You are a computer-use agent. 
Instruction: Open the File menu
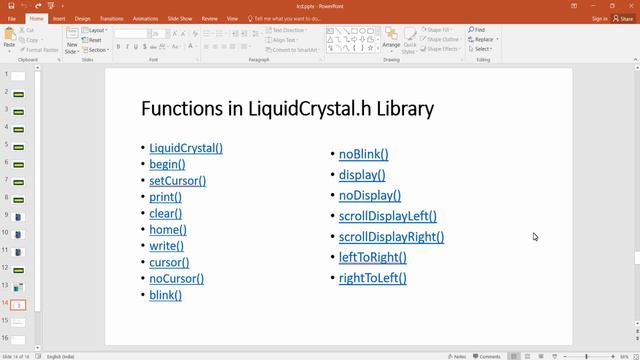pos(11,19)
